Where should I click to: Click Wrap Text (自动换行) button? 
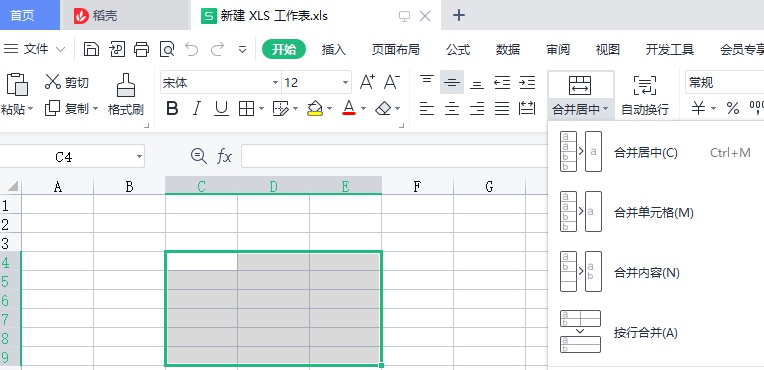coord(645,96)
